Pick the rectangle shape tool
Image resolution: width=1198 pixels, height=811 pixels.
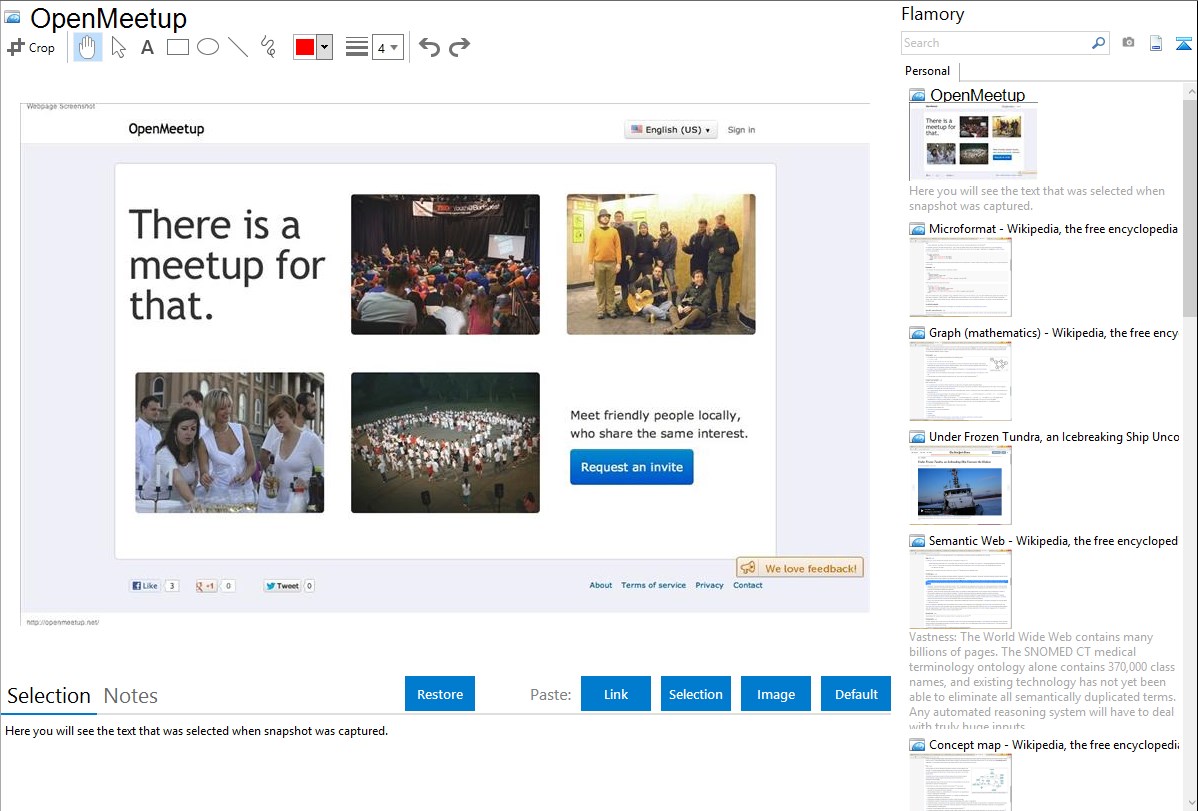177,47
